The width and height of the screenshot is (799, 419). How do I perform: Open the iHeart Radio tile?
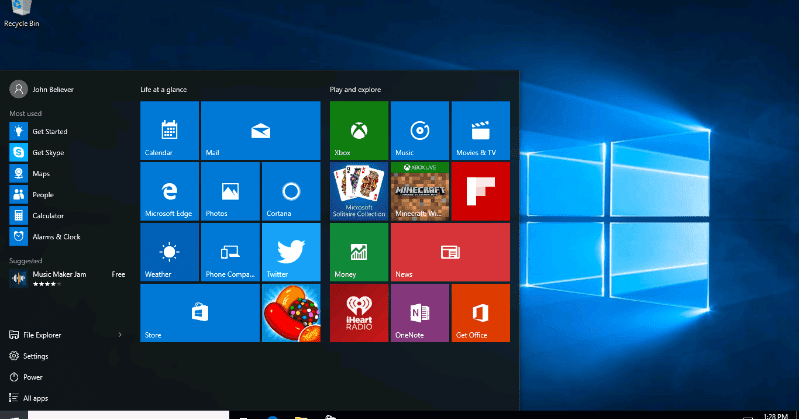(359, 312)
